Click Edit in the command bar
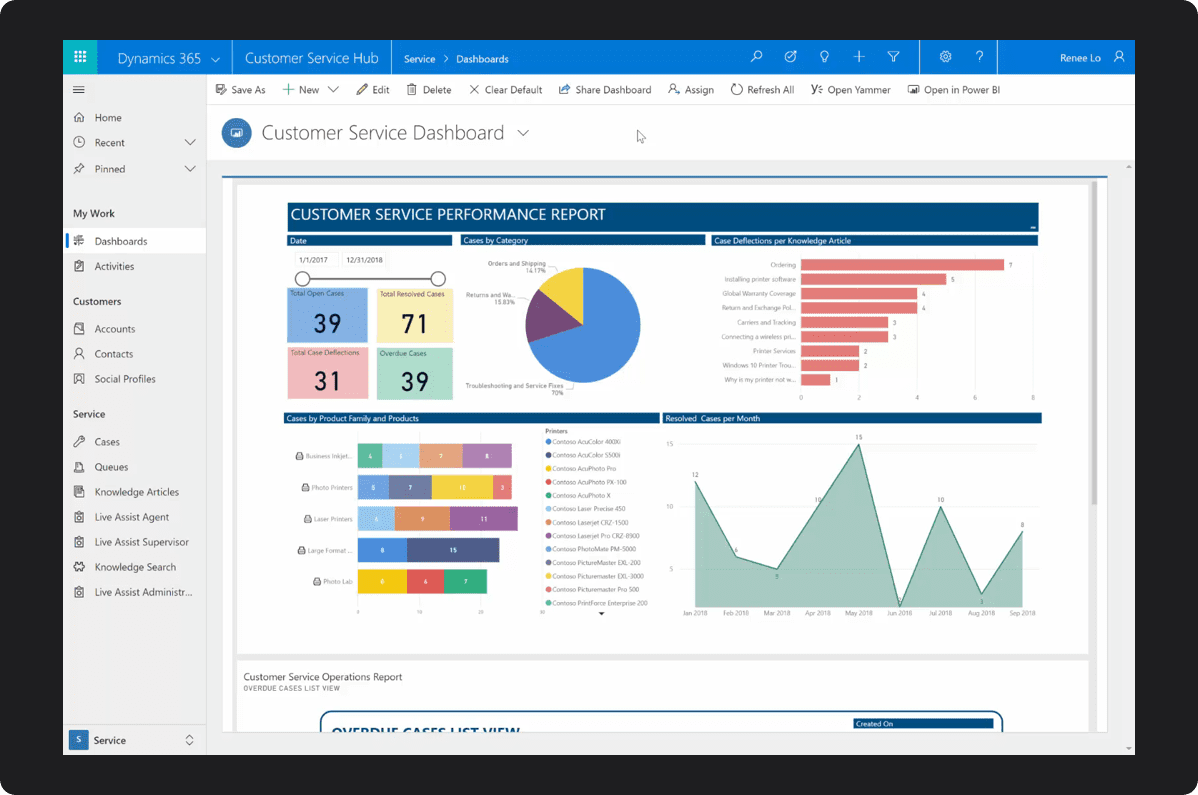Image resolution: width=1198 pixels, height=795 pixels. 373,90
